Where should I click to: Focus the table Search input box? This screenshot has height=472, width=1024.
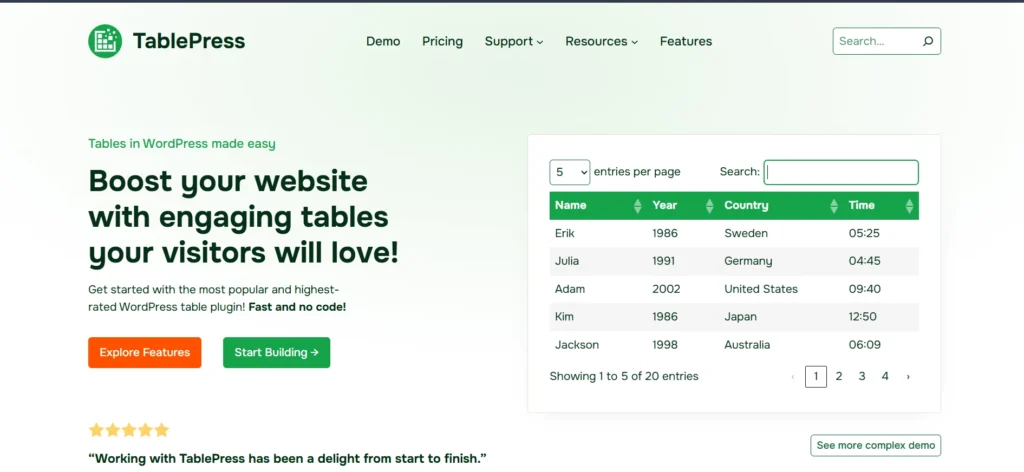coord(841,172)
